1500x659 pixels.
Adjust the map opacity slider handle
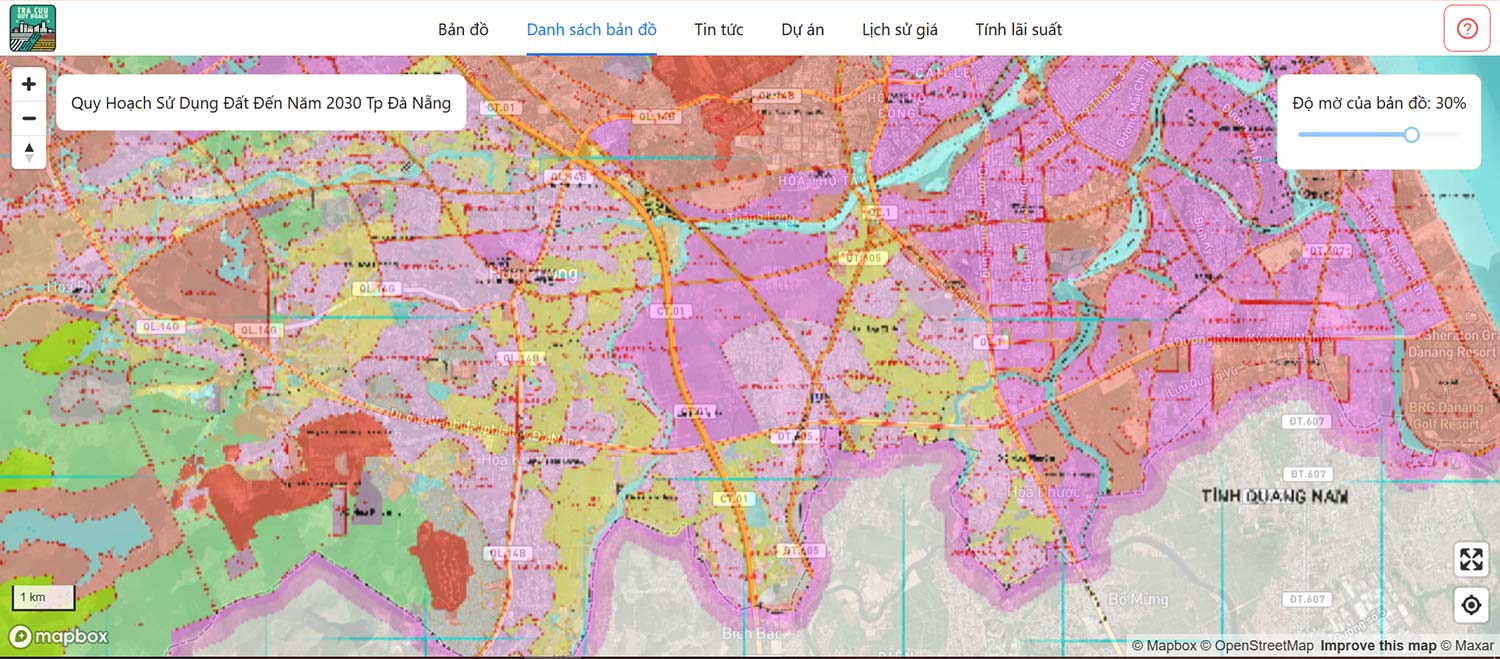tap(1411, 134)
